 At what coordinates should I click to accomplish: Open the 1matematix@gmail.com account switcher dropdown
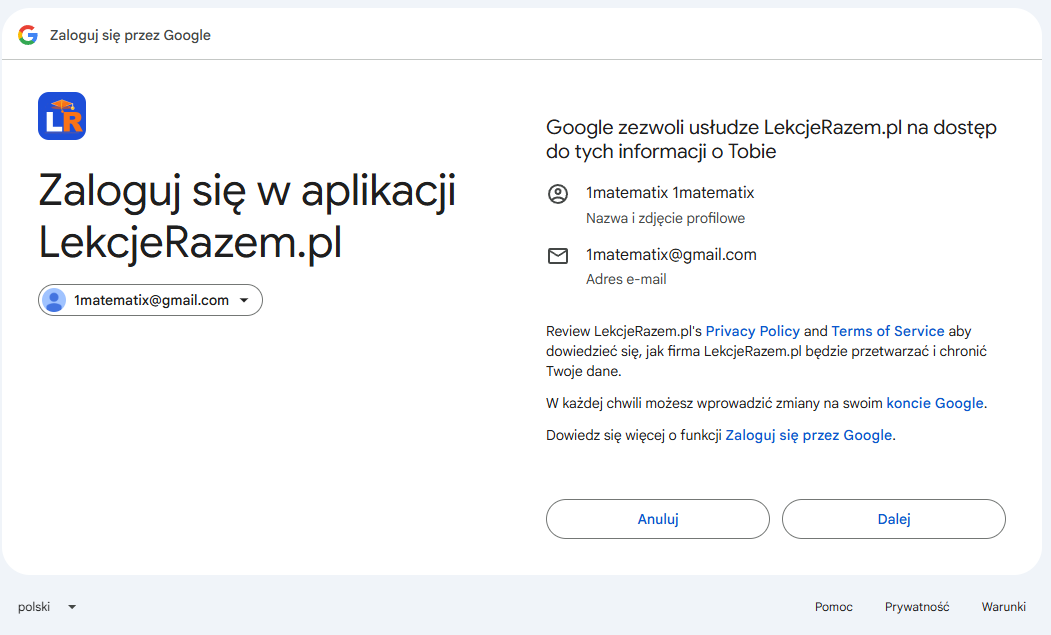(150, 300)
